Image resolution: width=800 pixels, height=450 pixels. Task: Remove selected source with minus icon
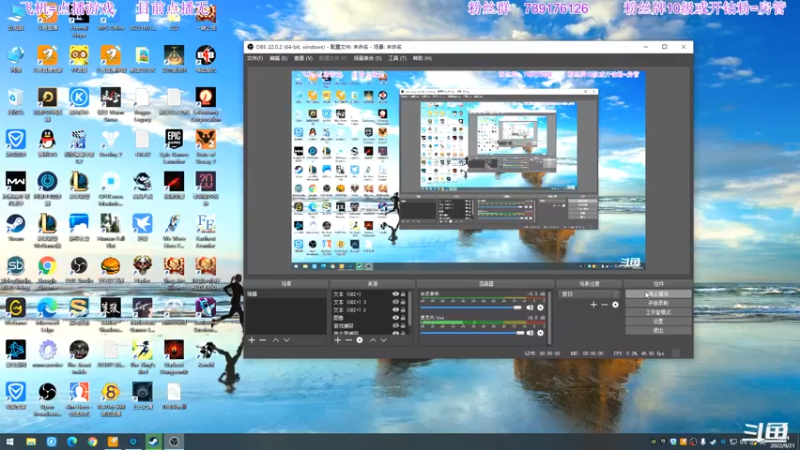click(x=348, y=340)
